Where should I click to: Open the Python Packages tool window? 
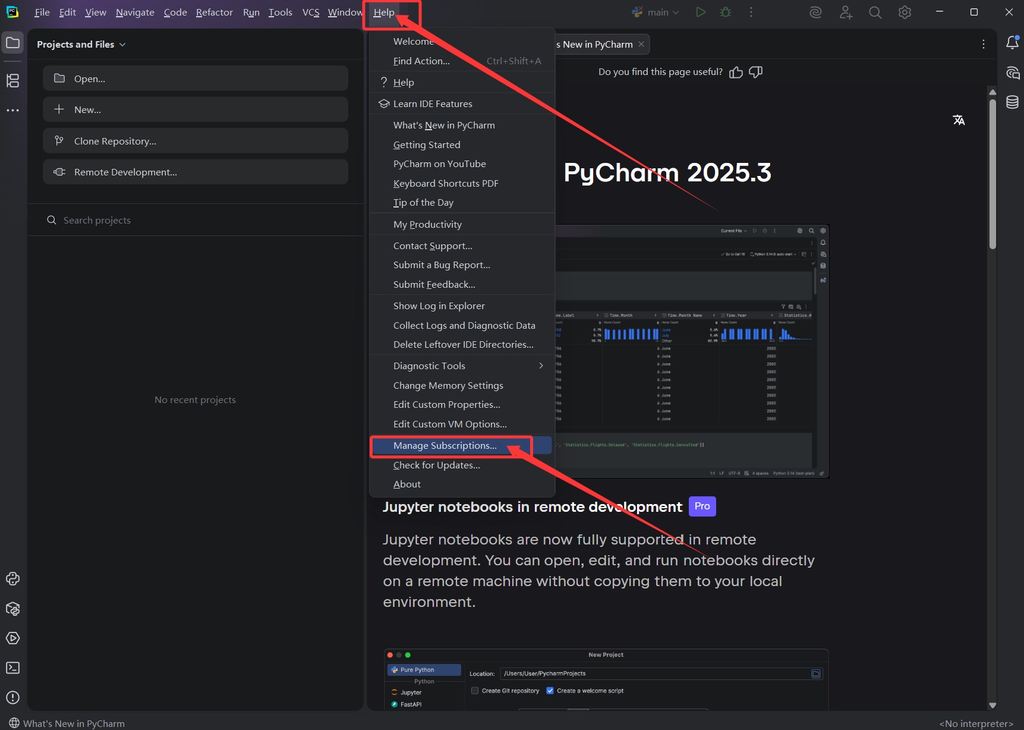[12, 609]
